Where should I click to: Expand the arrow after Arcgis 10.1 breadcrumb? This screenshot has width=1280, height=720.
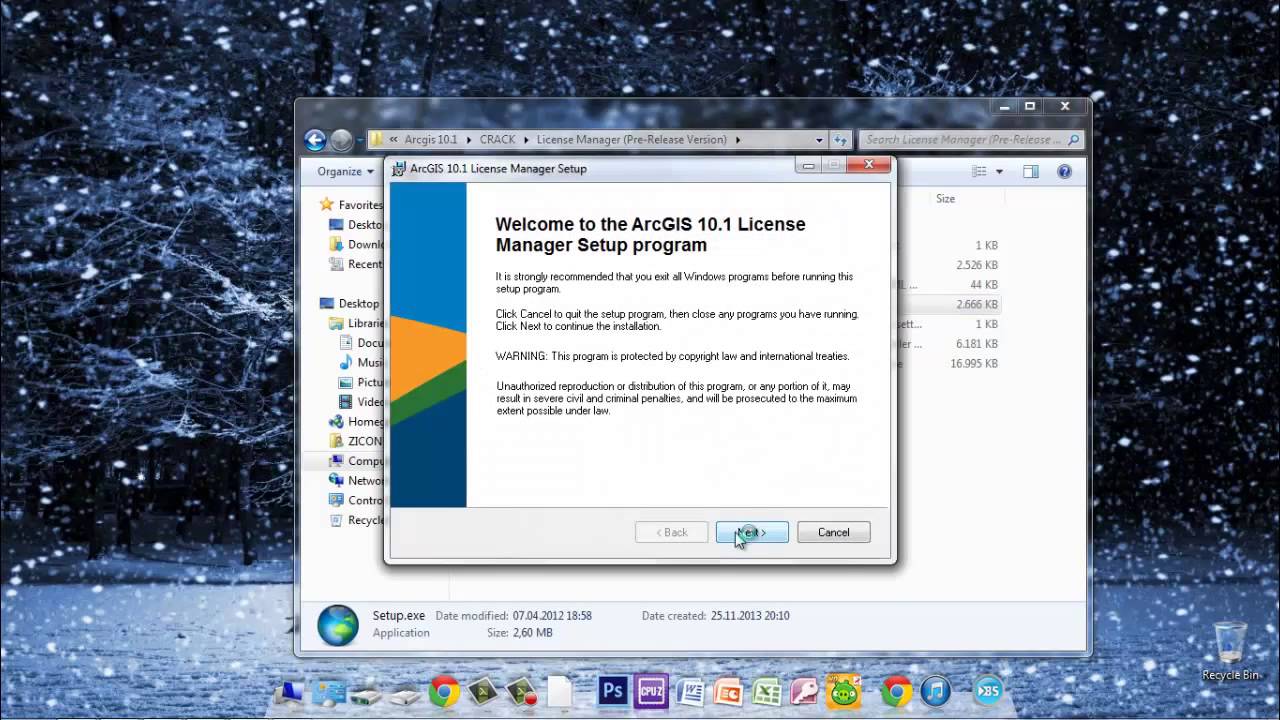(x=468, y=140)
